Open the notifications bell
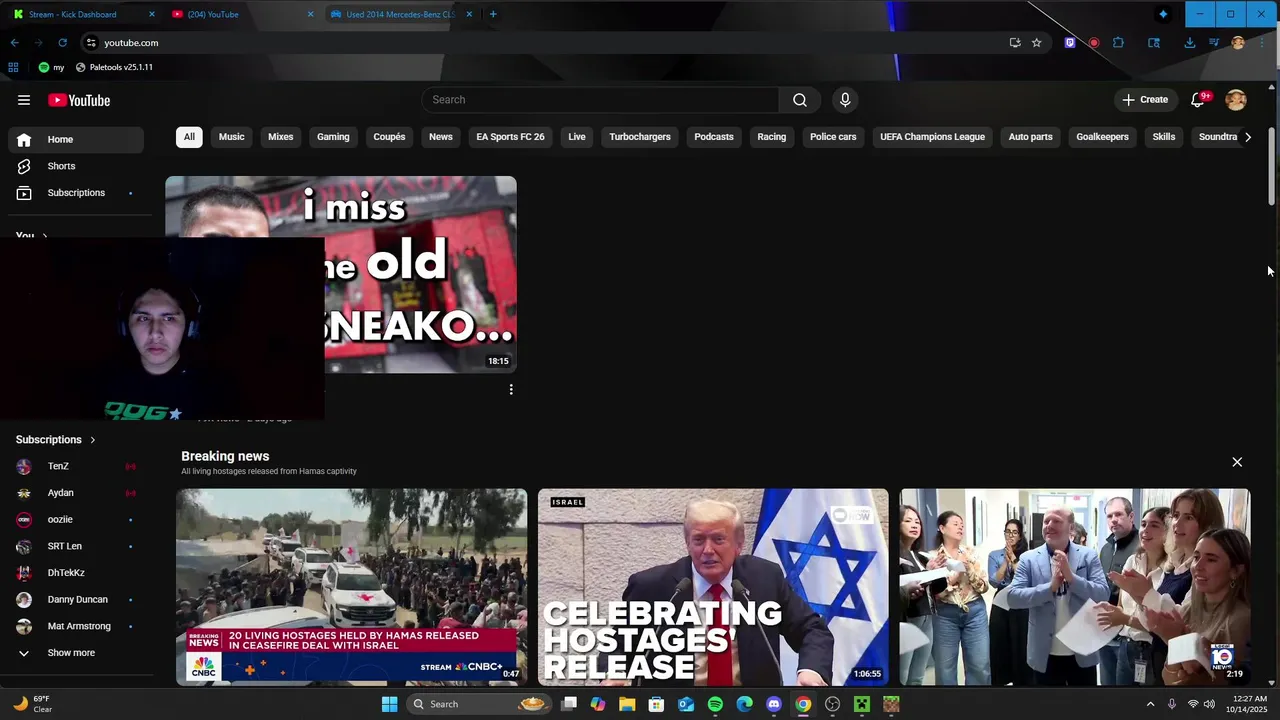The width and height of the screenshot is (1280, 720). click(x=1198, y=100)
